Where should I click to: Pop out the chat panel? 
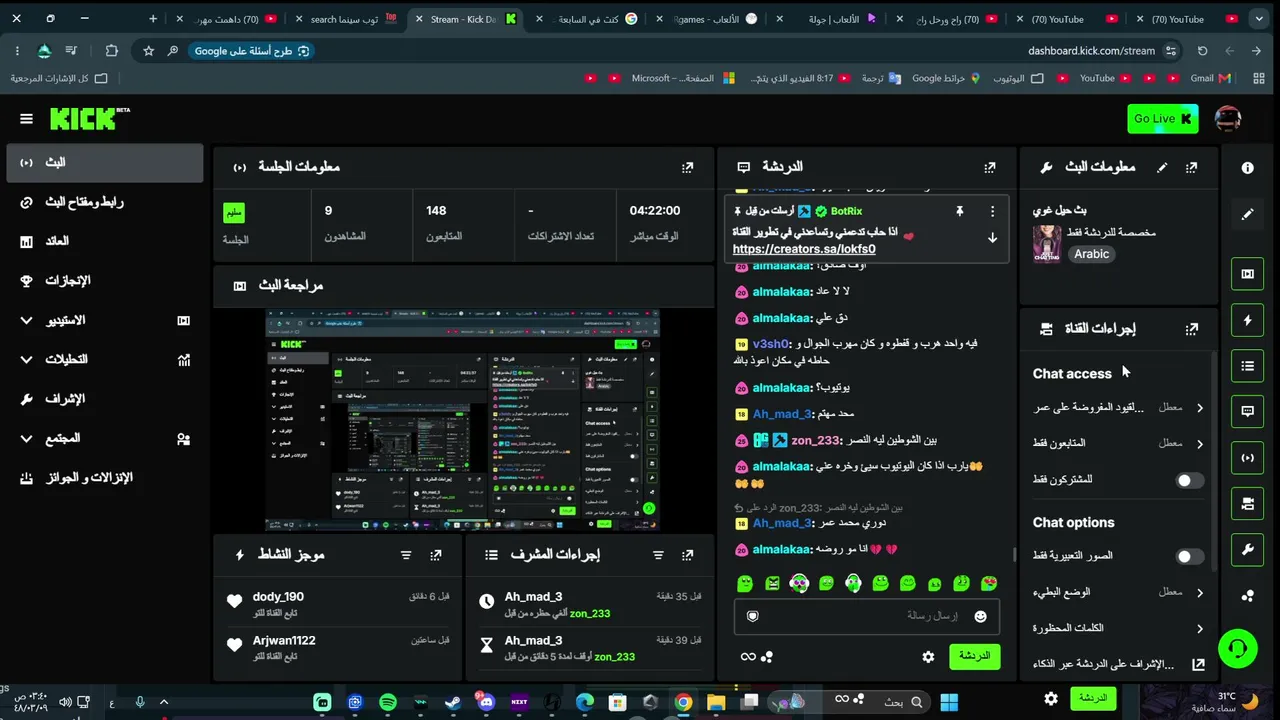tap(989, 167)
